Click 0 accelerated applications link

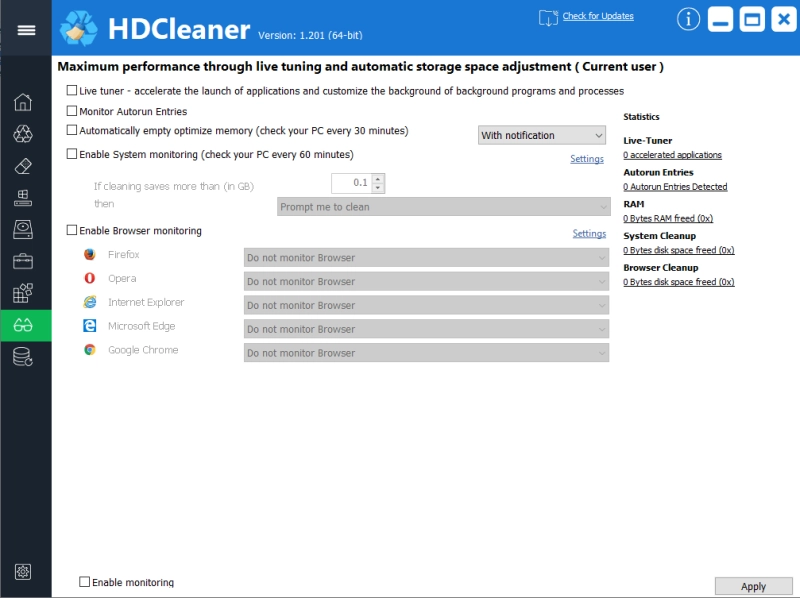point(672,155)
